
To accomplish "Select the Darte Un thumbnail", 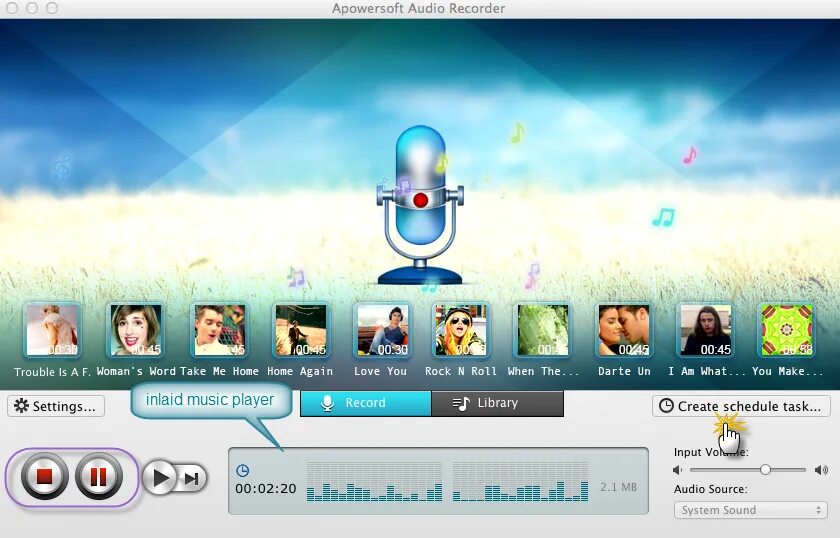I will (x=624, y=330).
